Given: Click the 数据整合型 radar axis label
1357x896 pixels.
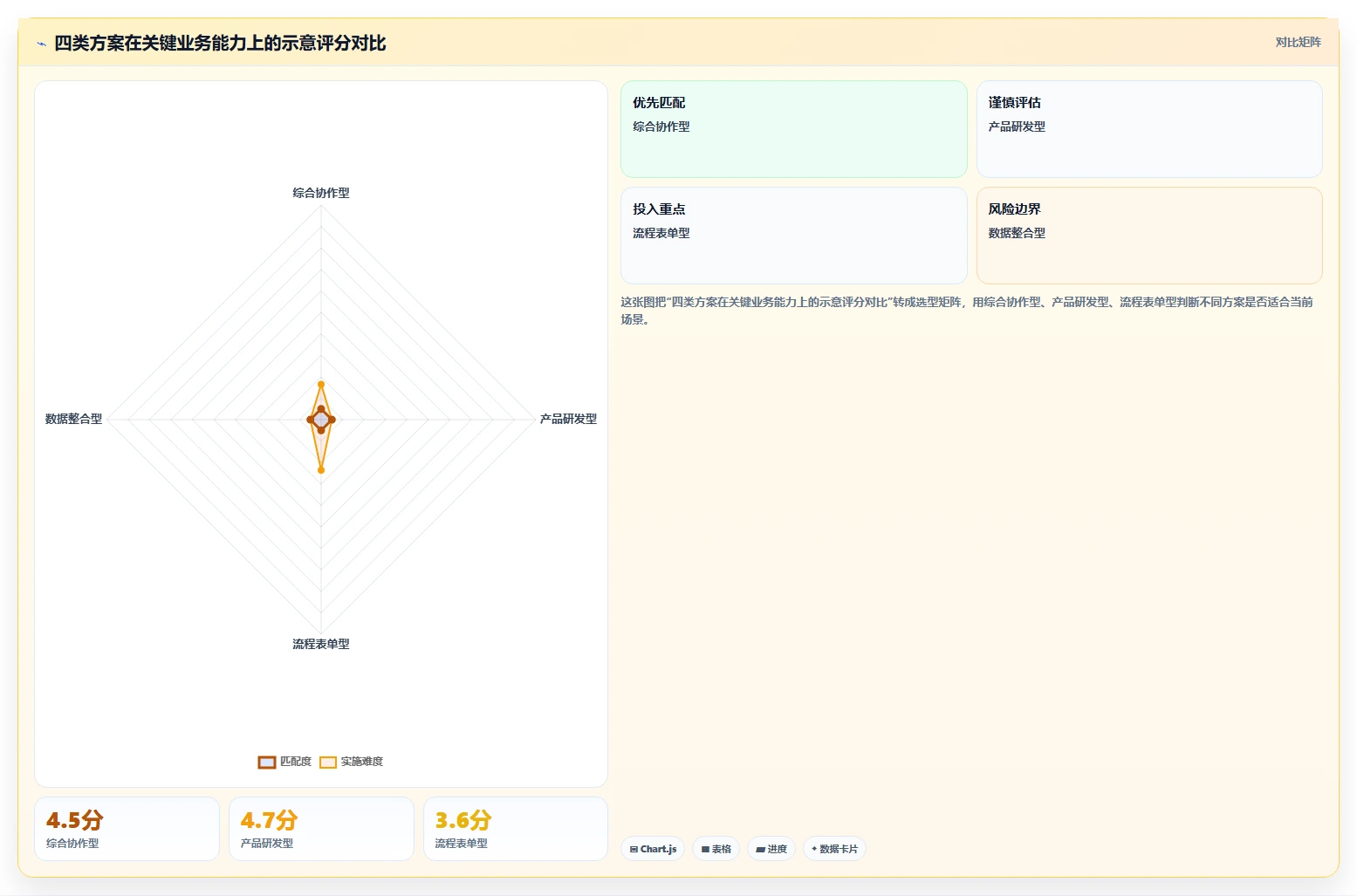Looking at the screenshot, I should coord(73,419).
